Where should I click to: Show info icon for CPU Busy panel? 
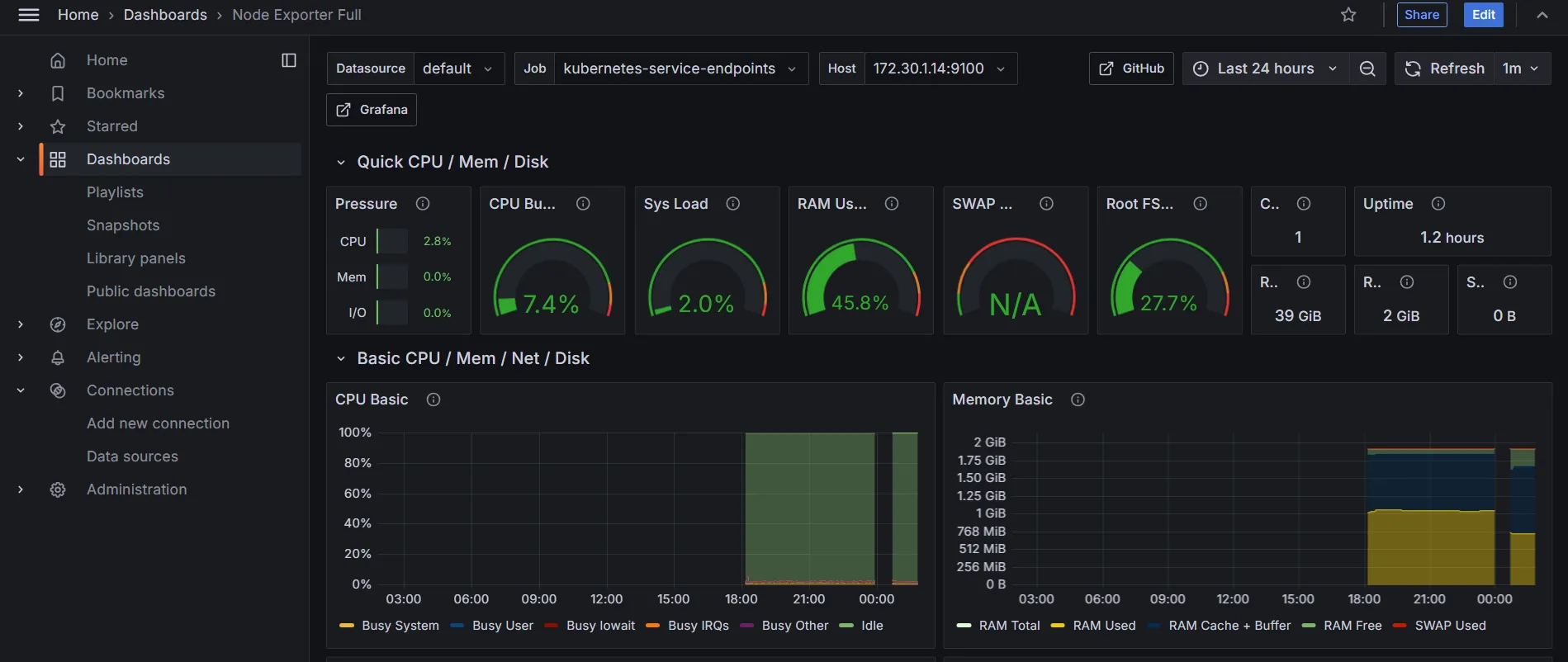pos(583,204)
